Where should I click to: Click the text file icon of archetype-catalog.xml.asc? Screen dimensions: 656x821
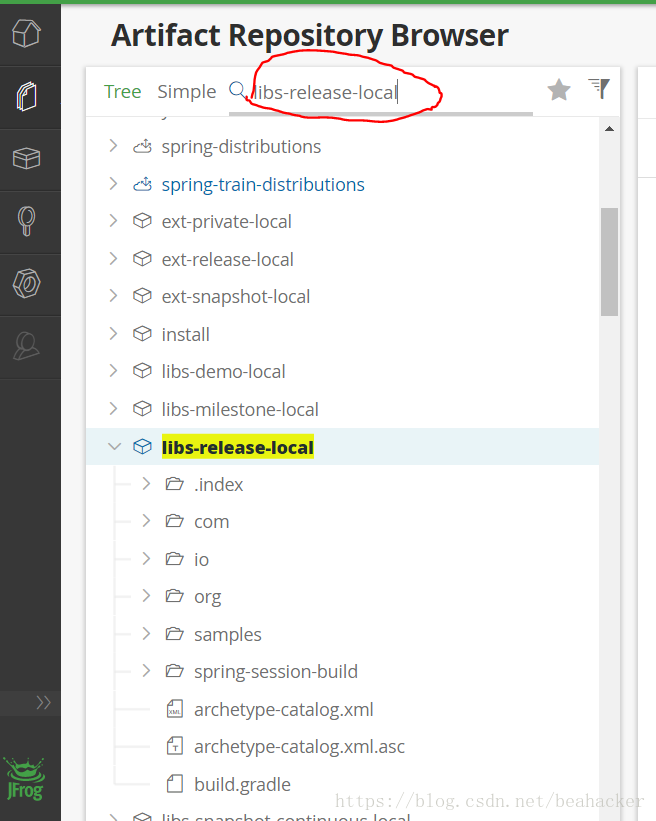pos(174,746)
